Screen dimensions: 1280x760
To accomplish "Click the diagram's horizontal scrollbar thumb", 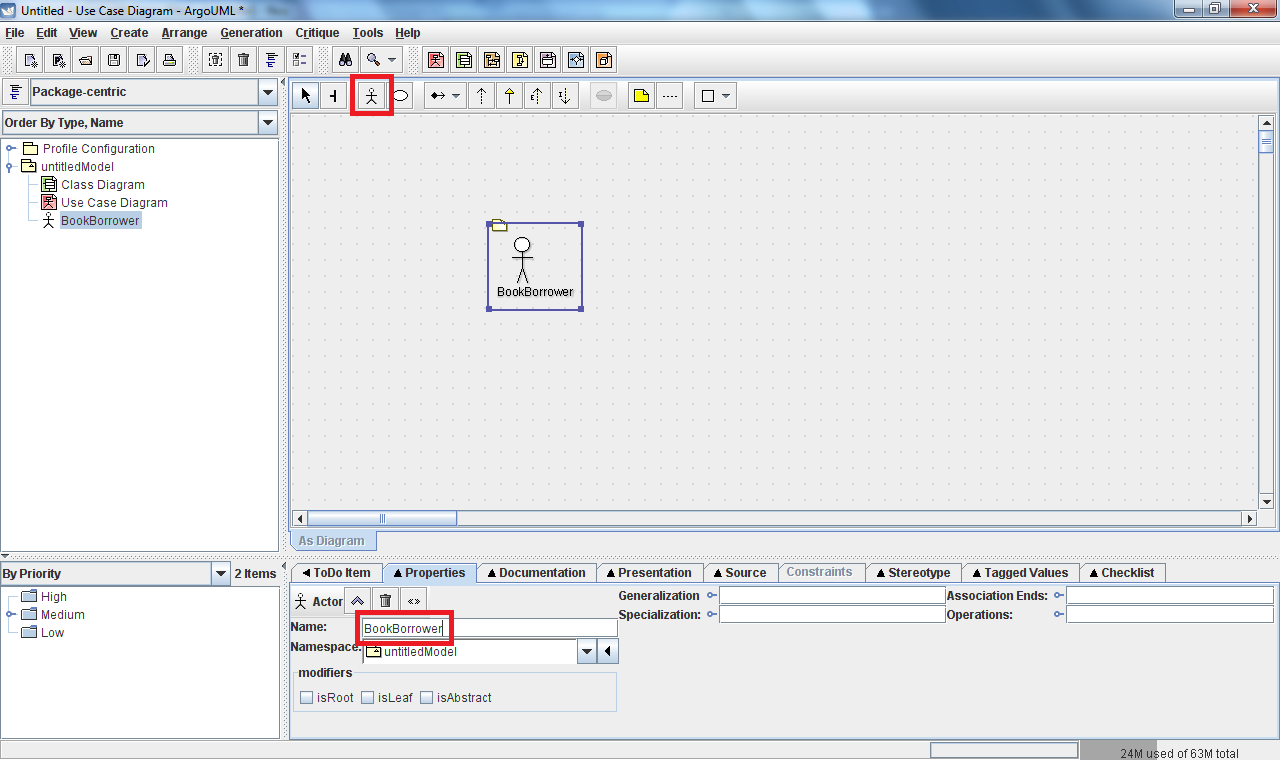I will pyautogui.click(x=381, y=519).
